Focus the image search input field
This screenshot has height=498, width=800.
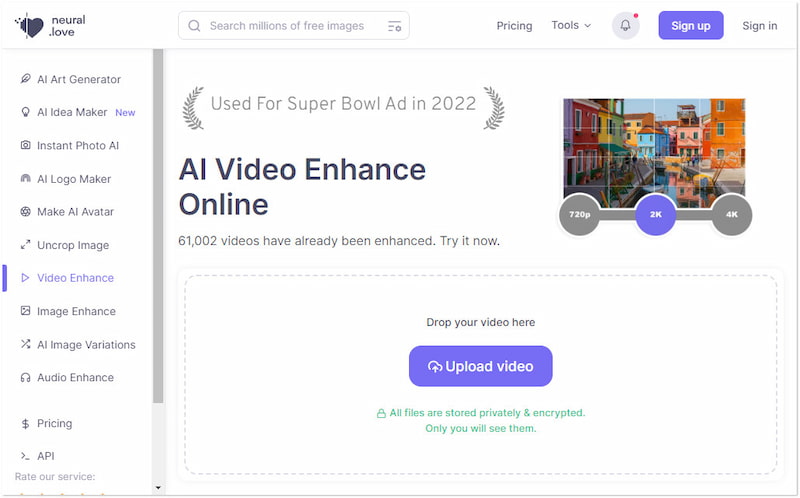coord(290,26)
